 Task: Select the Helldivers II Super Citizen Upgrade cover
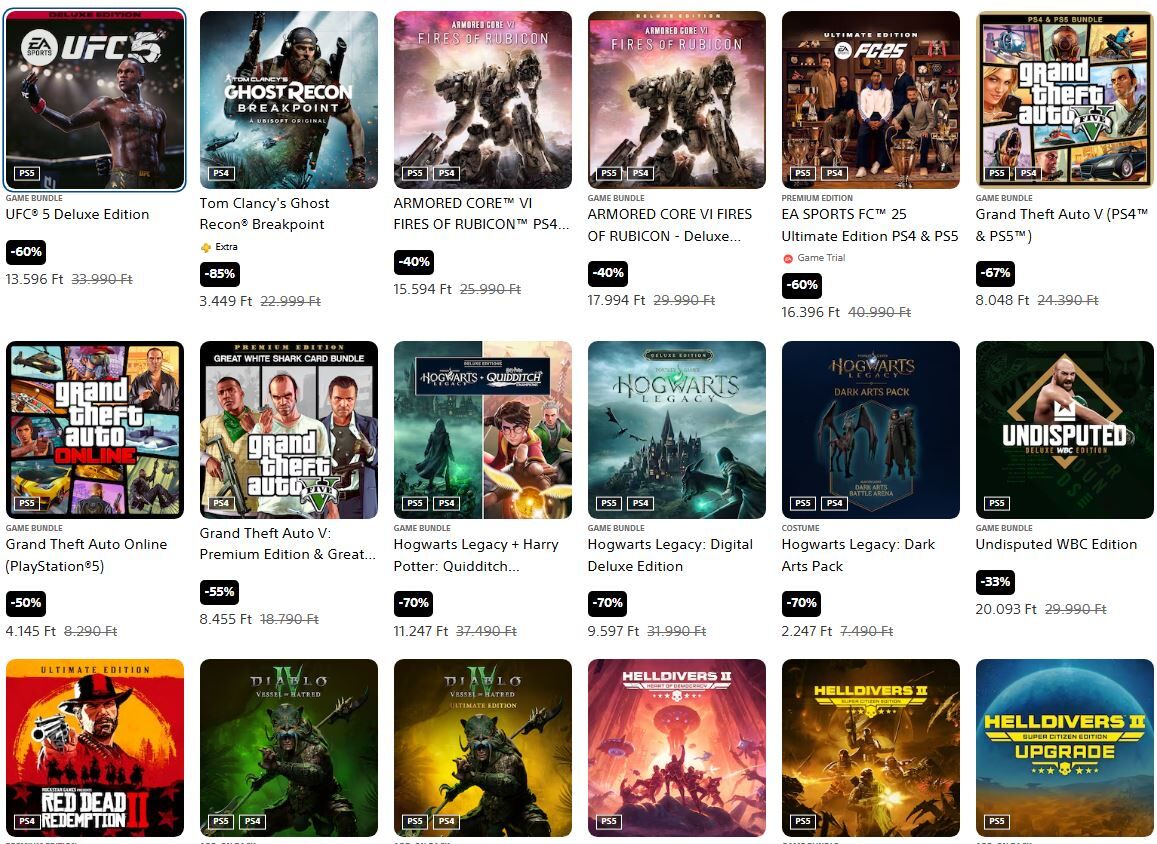[1065, 747]
